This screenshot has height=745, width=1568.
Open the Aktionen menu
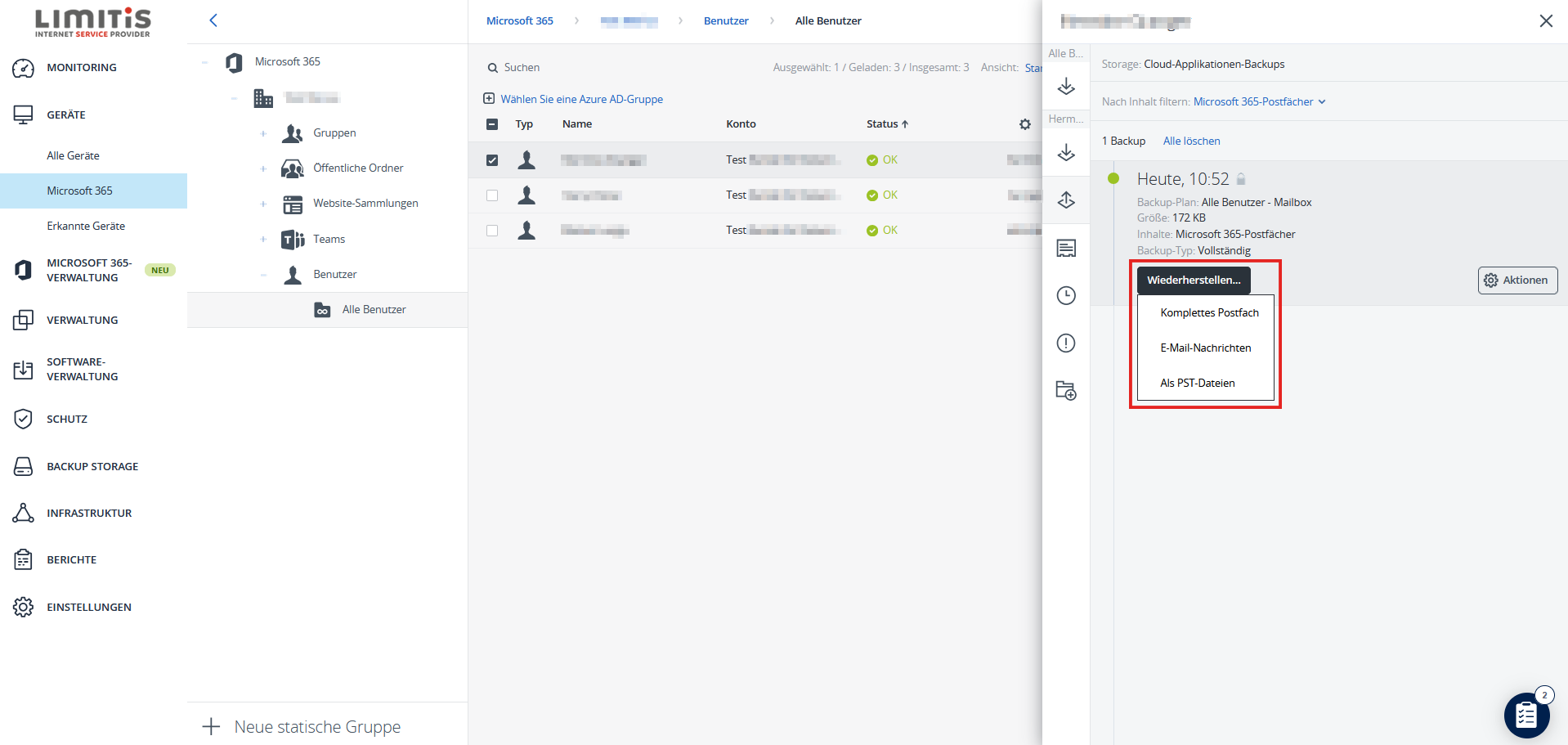[1518, 280]
